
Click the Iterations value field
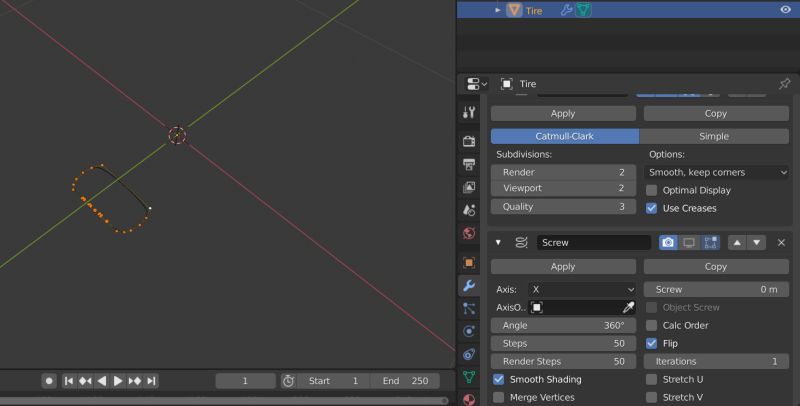click(716, 361)
